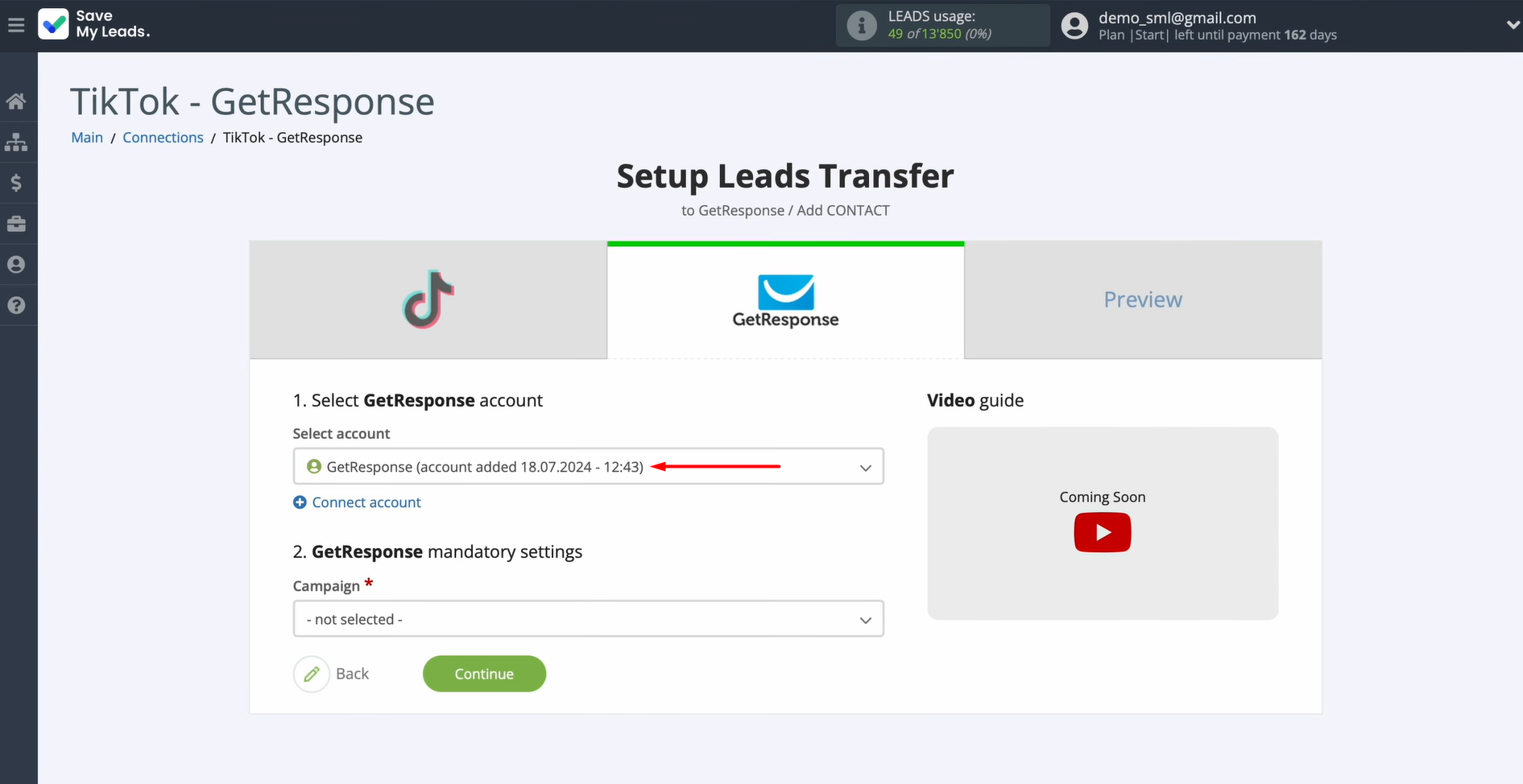Open the Home dashboard sidebar icon
The width and height of the screenshot is (1523, 784).
click(17, 100)
